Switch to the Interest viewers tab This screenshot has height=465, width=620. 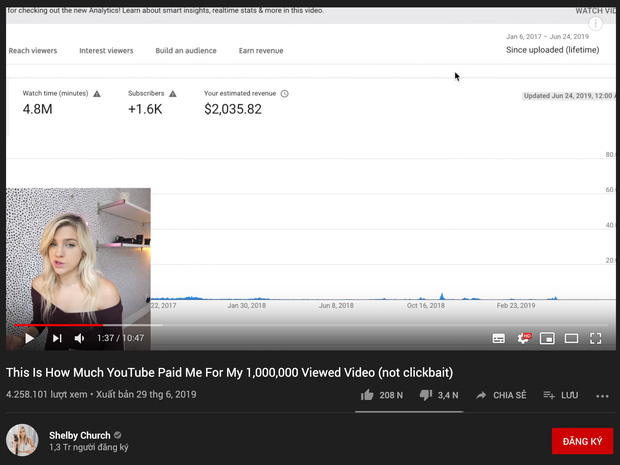106,51
